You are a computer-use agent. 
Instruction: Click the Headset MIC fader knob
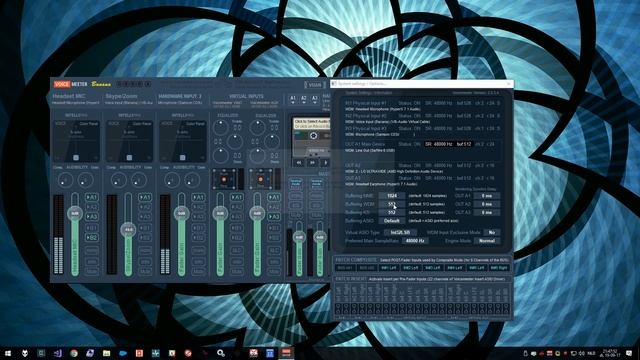click(75, 213)
